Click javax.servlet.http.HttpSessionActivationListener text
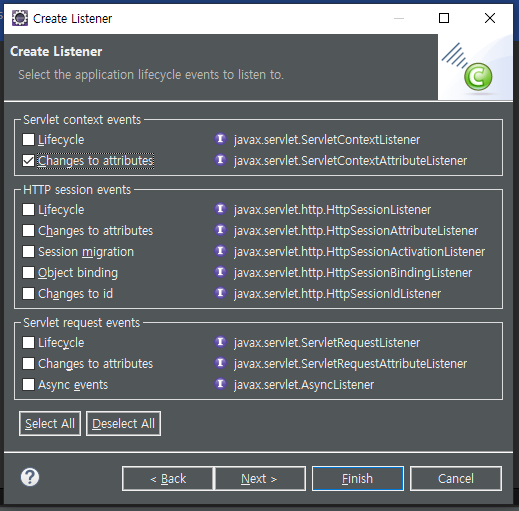519x511 pixels. coord(359,252)
